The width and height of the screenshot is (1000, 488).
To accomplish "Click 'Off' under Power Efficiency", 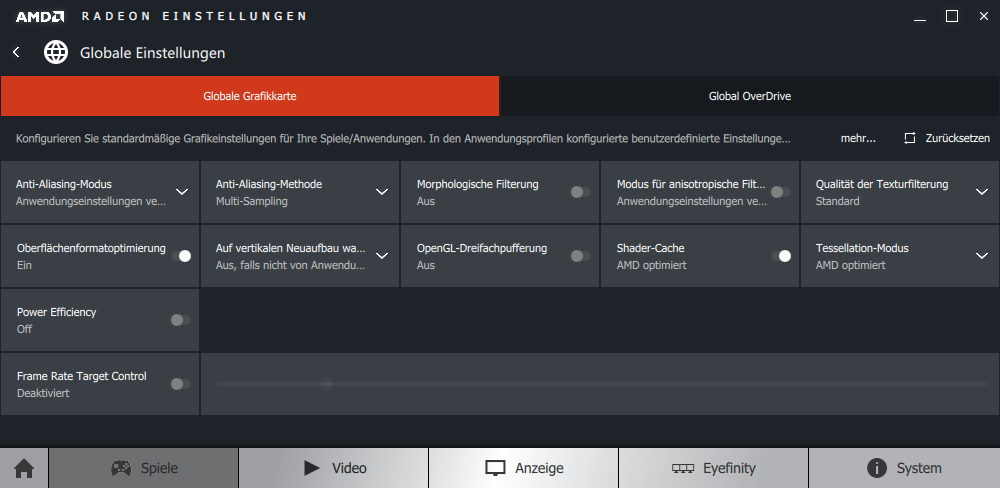I will click(24, 329).
